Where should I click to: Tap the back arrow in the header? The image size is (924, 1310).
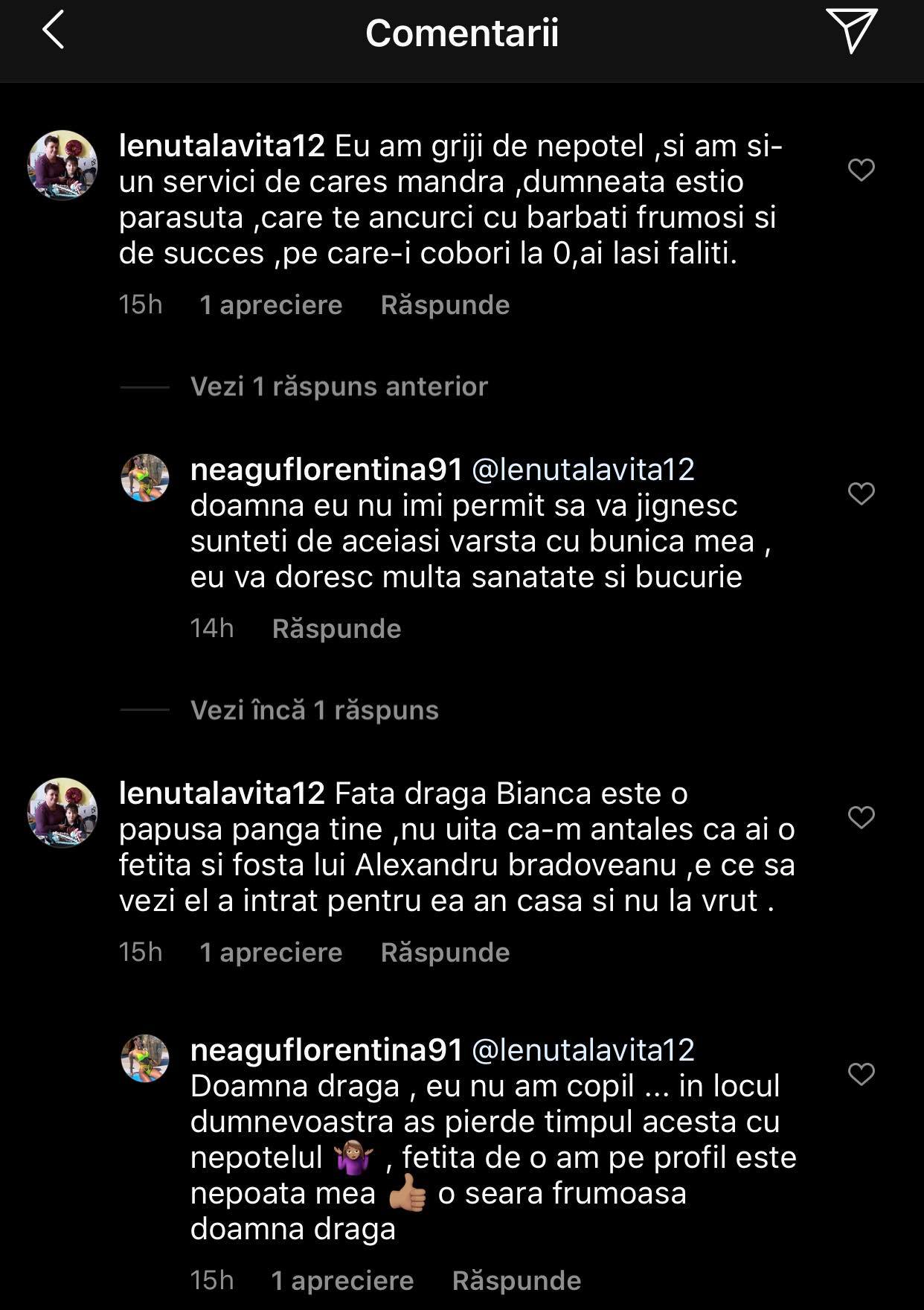(53, 31)
